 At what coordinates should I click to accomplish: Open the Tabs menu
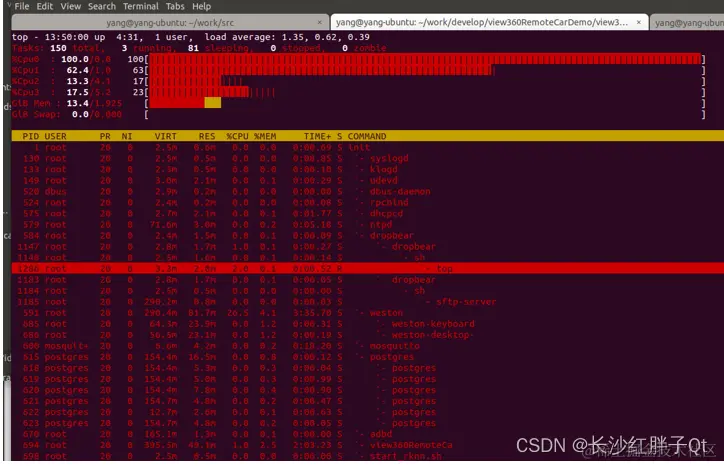pyautogui.click(x=175, y=6)
